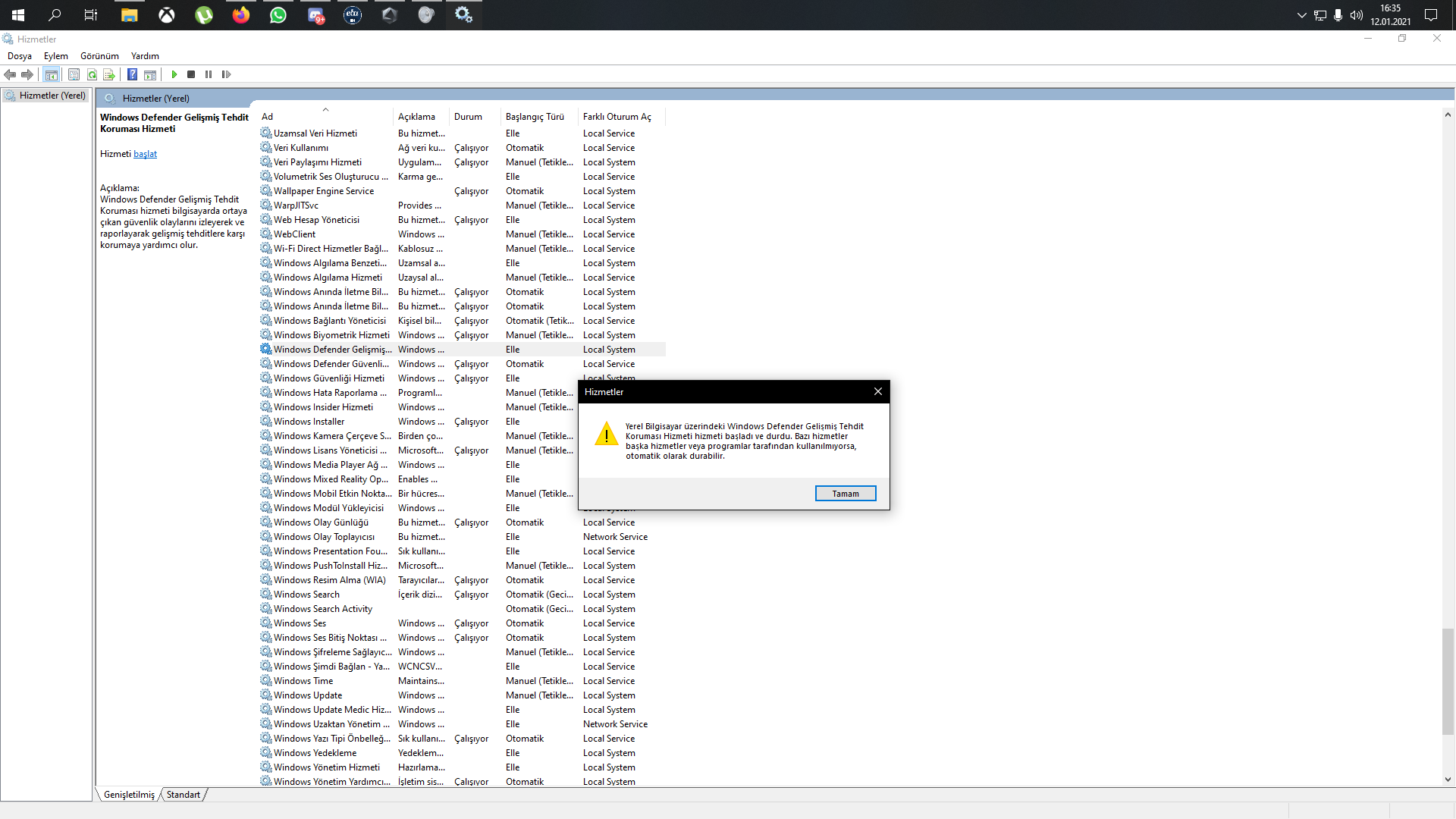The image size is (1456, 819).
Task: Click the Properties toolbar icon
Action: point(74,74)
